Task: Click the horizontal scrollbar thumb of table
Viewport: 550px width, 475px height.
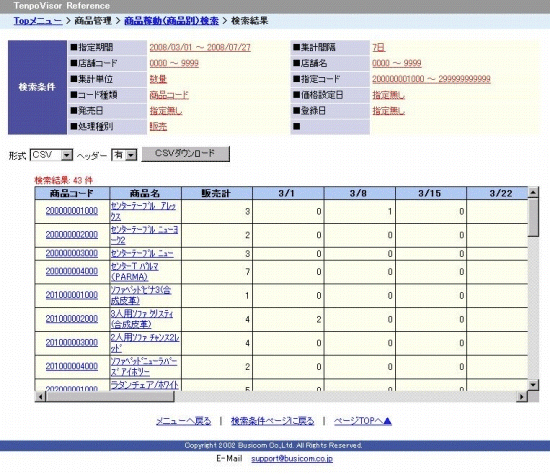Action: (x=110, y=396)
